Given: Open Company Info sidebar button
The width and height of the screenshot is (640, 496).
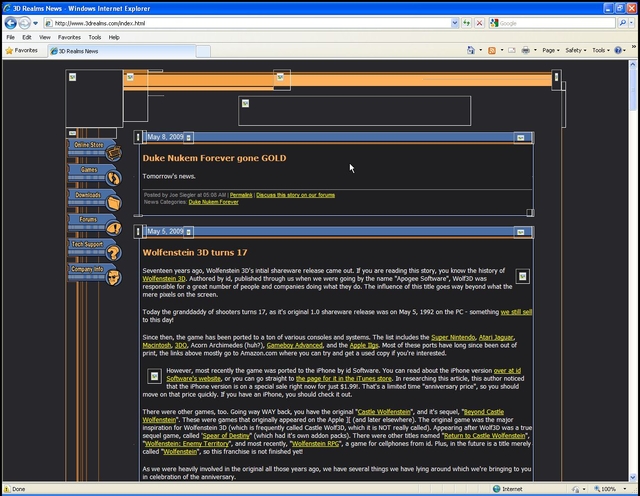Looking at the screenshot, I should 95,274.
